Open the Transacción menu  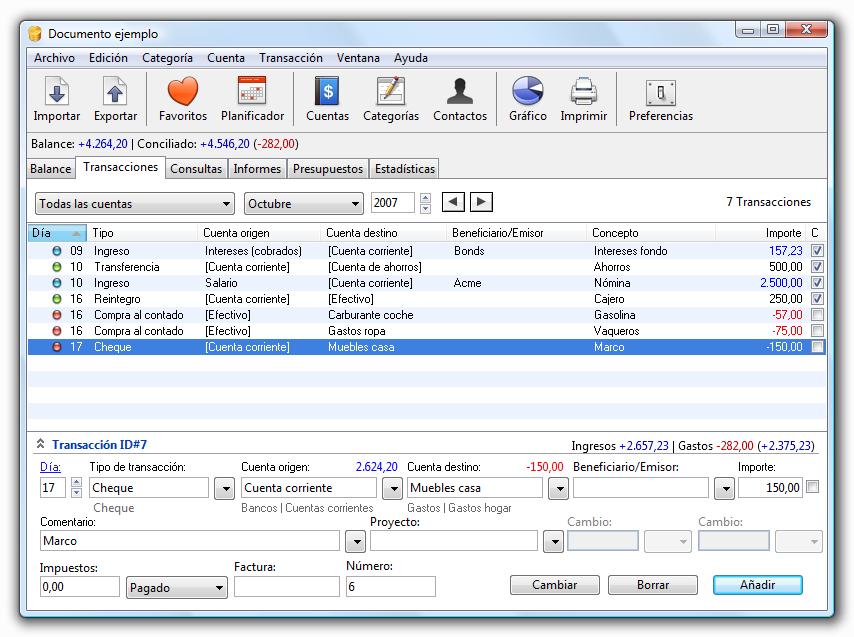(291, 58)
